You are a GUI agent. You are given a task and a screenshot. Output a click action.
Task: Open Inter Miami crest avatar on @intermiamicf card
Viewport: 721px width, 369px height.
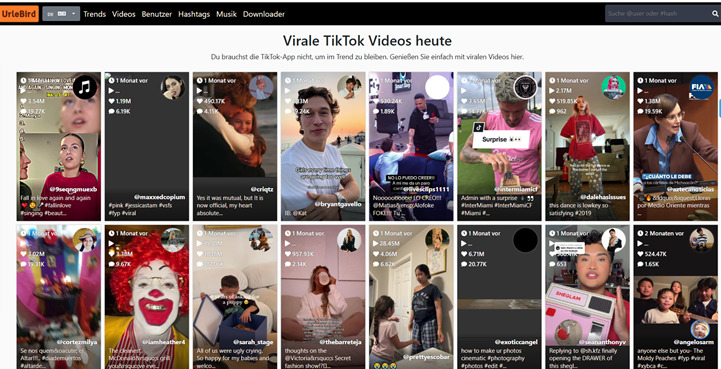[x=526, y=87]
